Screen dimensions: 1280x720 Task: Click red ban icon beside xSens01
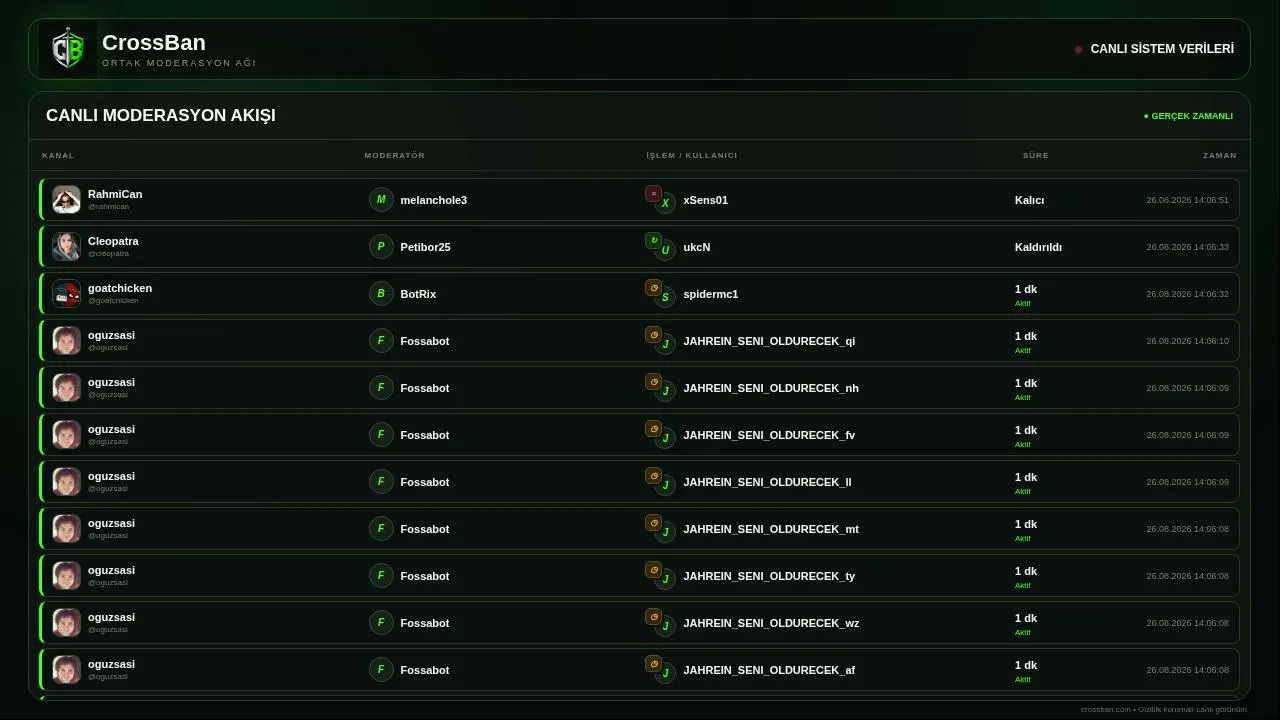pyautogui.click(x=653, y=194)
